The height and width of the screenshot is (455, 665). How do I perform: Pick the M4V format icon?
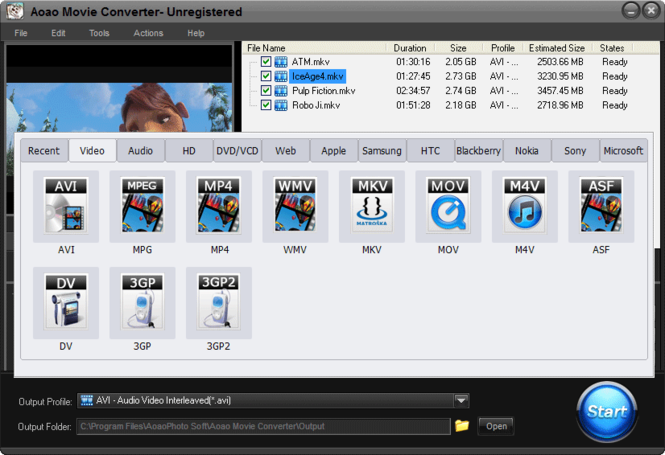[525, 207]
